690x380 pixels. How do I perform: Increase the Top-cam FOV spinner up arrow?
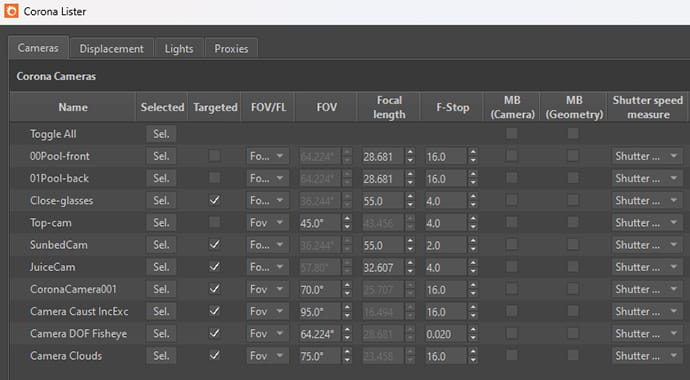pyautogui.click(x=347, y=219)
